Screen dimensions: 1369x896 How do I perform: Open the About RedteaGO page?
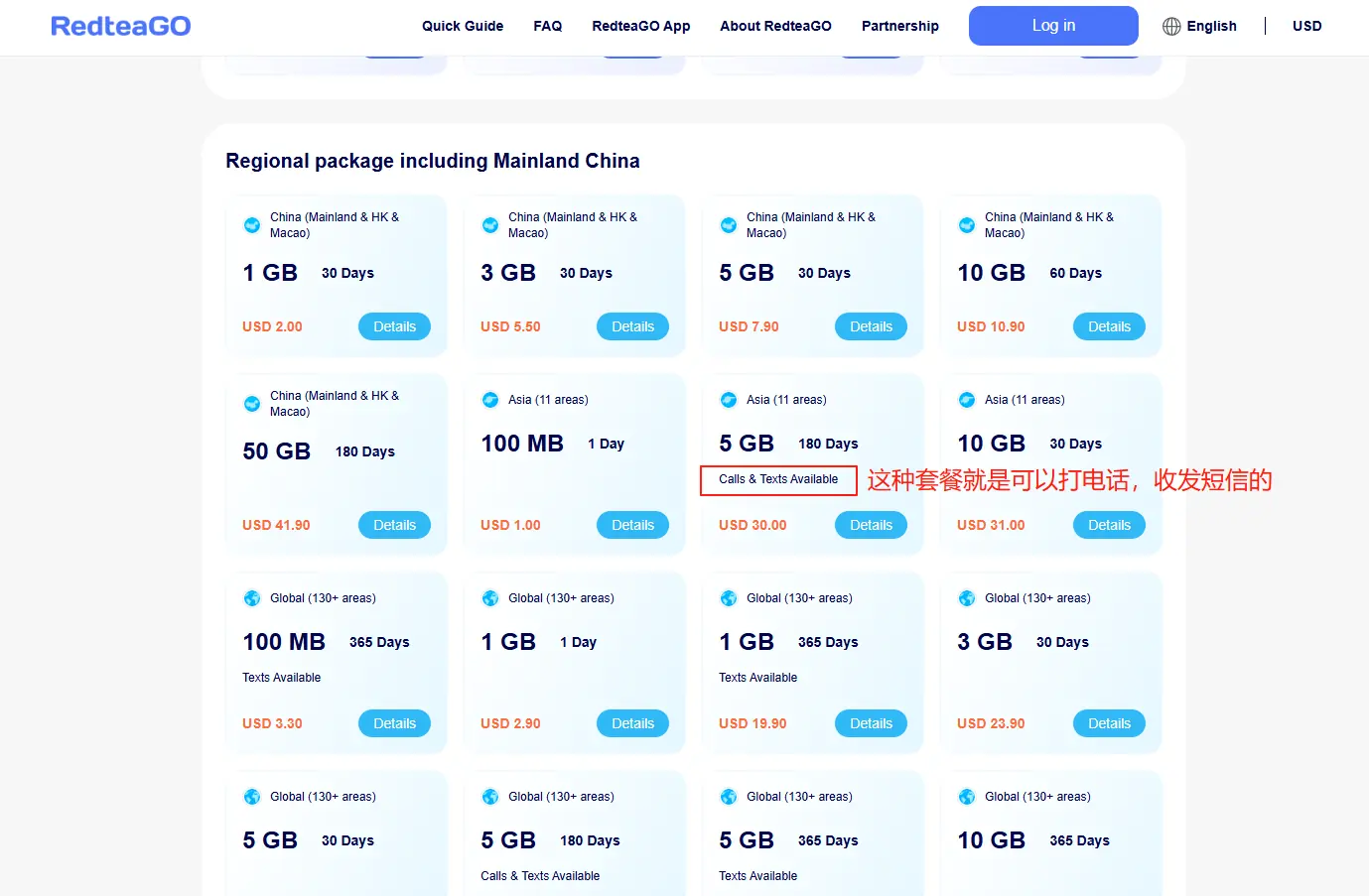click(776, 26)
